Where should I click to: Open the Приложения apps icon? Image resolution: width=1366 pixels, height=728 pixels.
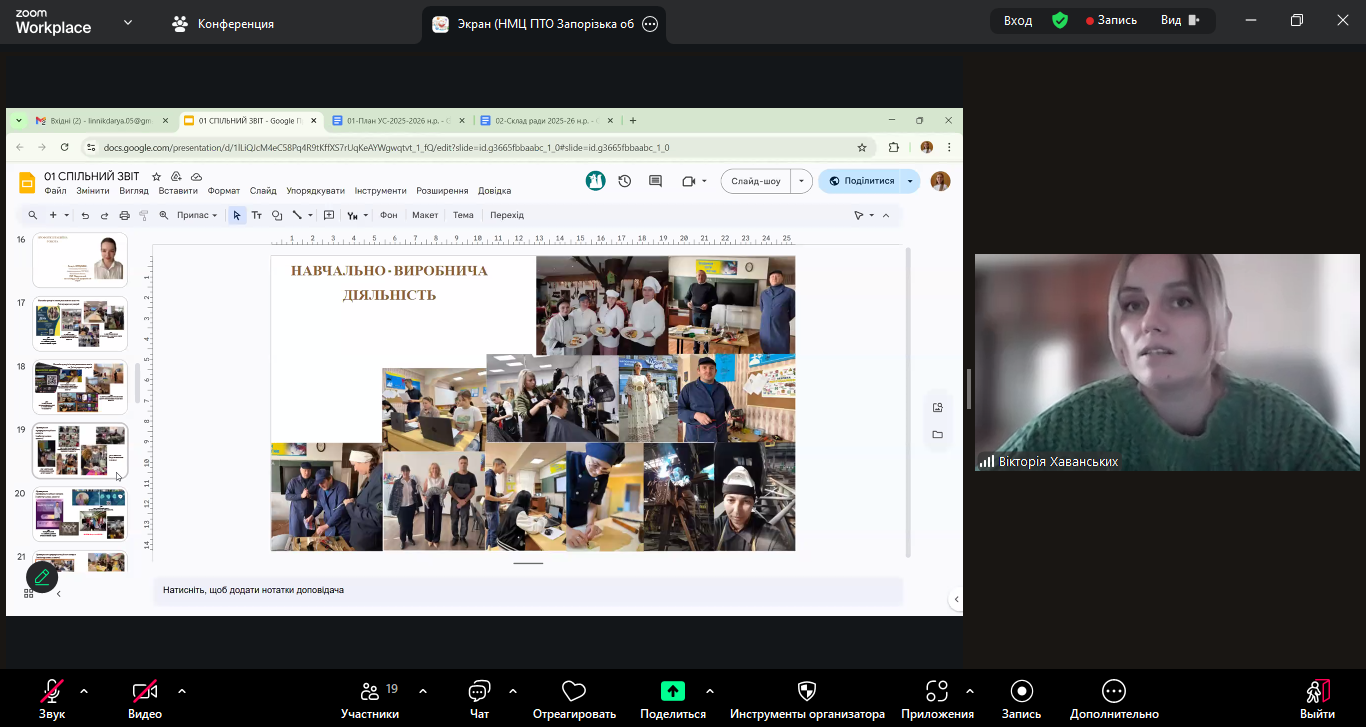click(937, 691)
